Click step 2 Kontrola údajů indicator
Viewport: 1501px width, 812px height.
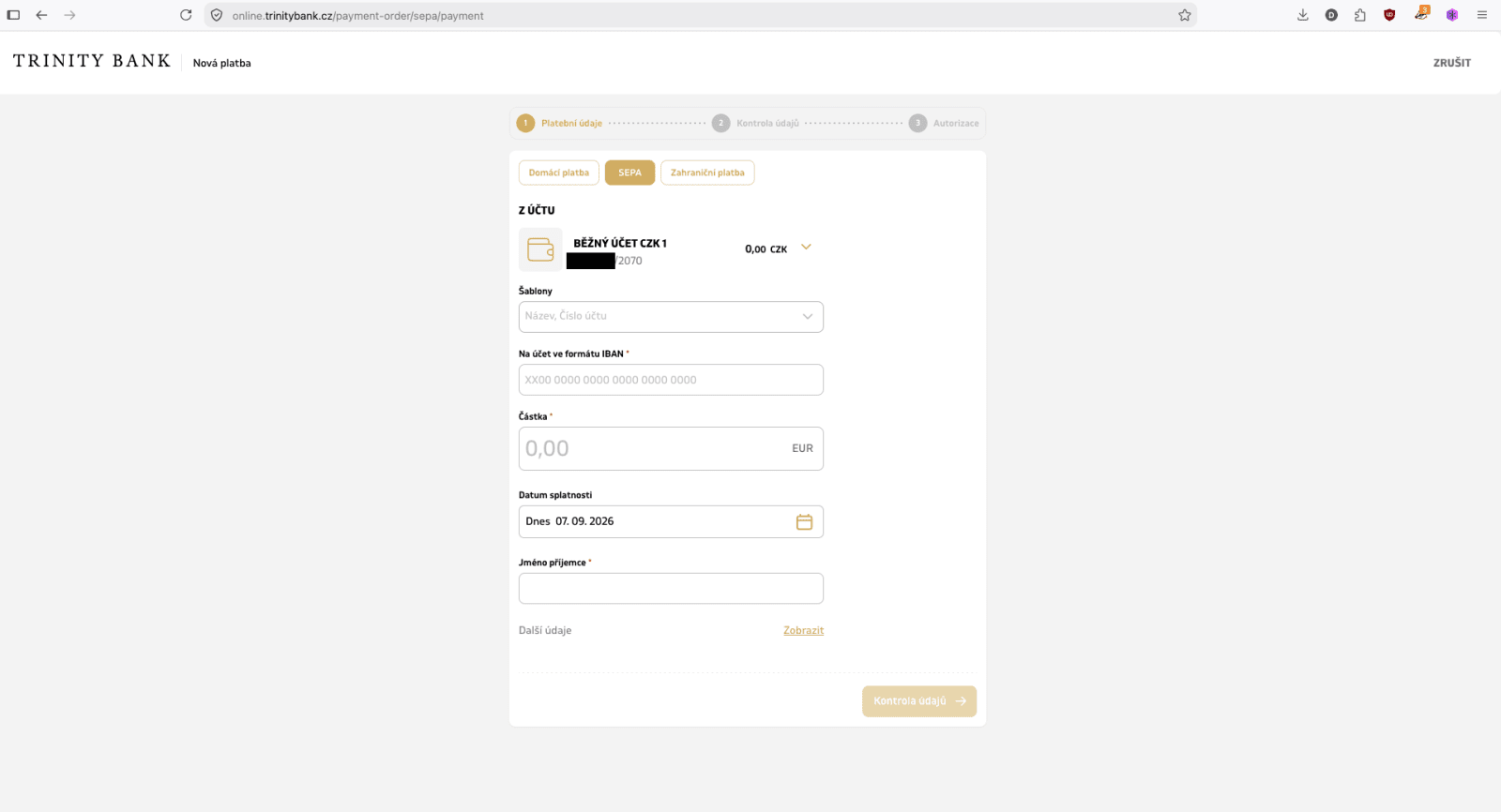[756, 123]
